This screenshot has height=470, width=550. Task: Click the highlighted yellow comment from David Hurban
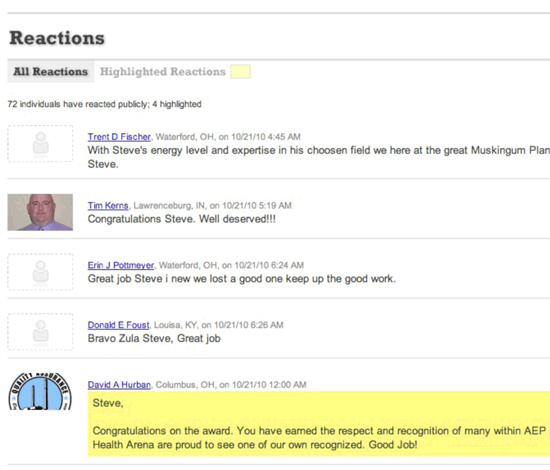[319, 424]
